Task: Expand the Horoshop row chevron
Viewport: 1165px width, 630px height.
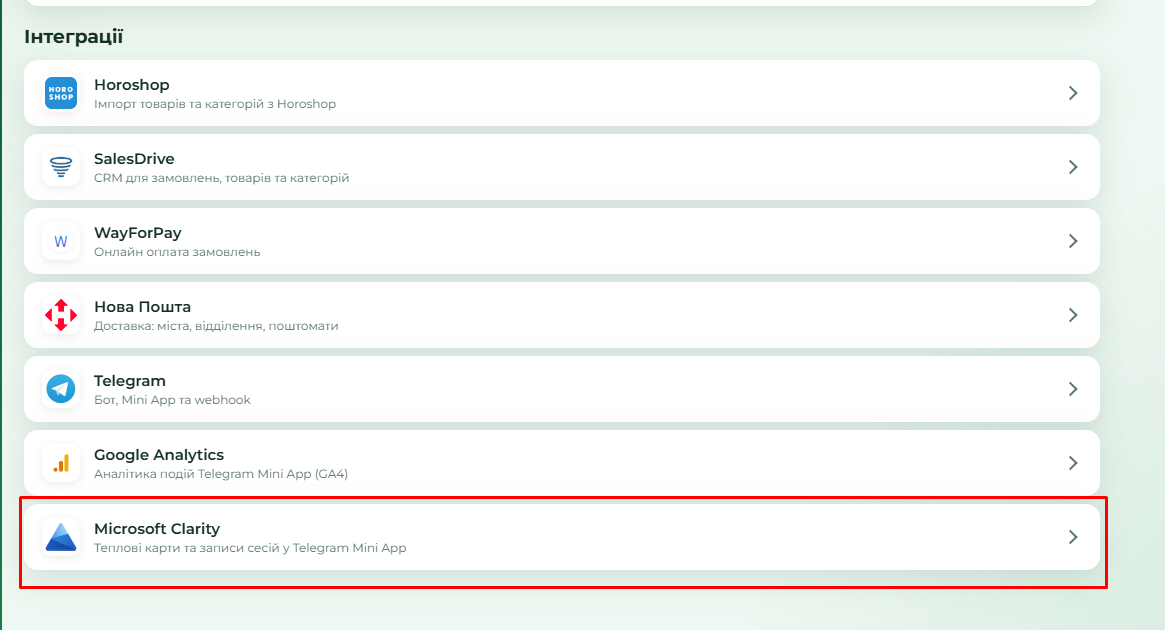Action: click(1073, 93)
